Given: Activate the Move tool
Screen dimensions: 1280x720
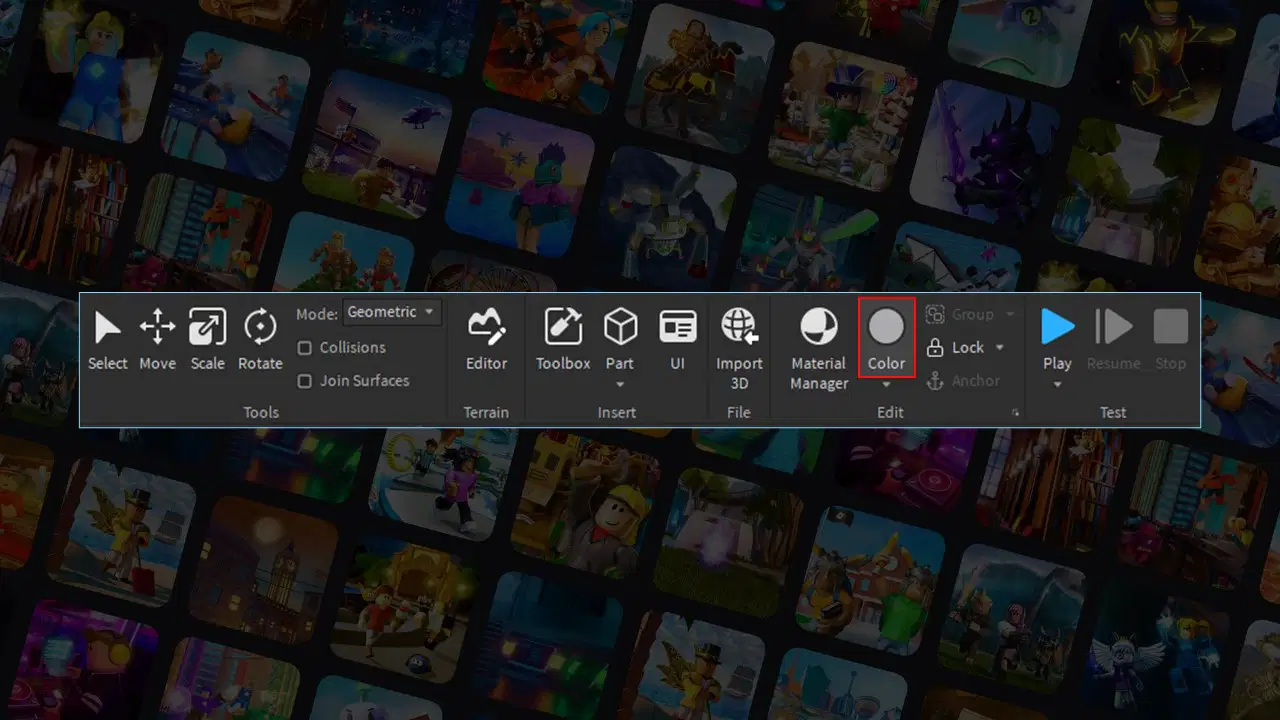Looking at the screenshot, I should coord(157,338).
